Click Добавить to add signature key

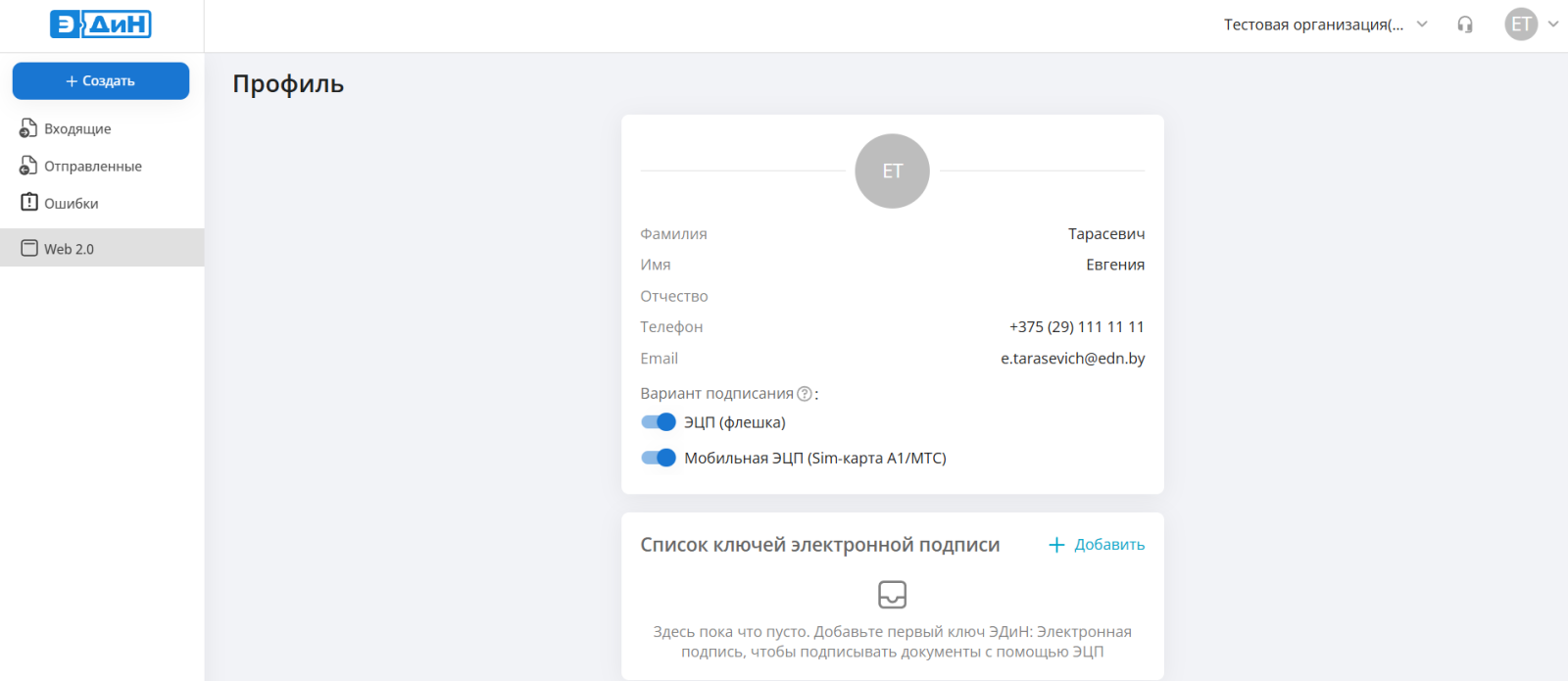pyautogui.click(x=1097, y=545)
